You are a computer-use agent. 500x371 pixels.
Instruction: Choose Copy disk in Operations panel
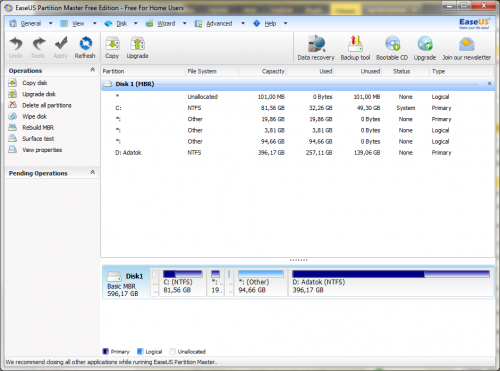[35, 83]
